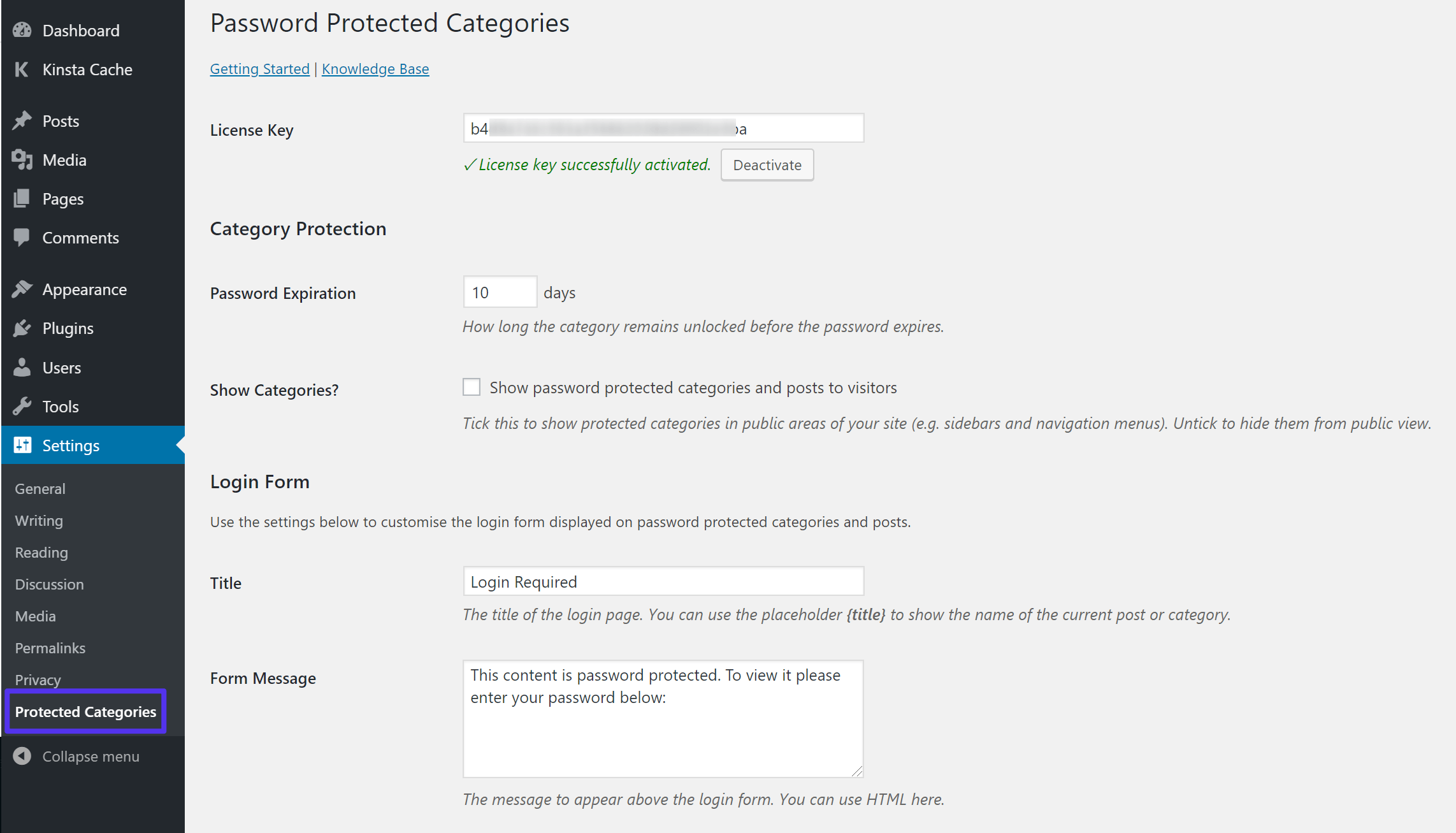Expand the Comments menu item
This screenshot has width=1456, height=833.
point(80,237)
